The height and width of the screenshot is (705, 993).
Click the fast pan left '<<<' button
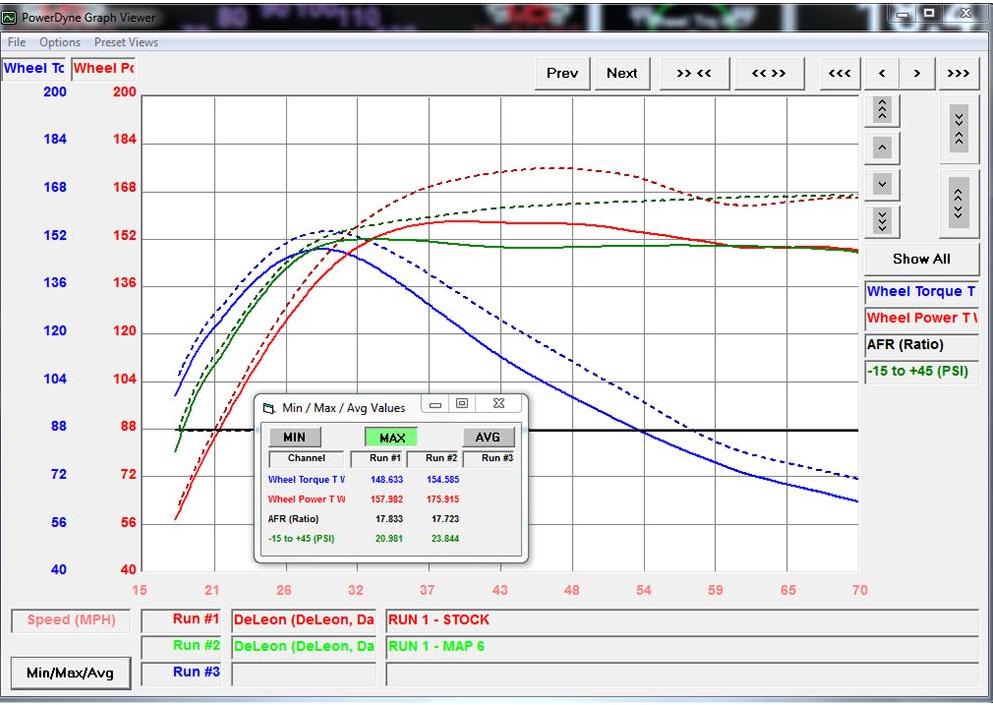pyautogui.click(x=840, y=73)
